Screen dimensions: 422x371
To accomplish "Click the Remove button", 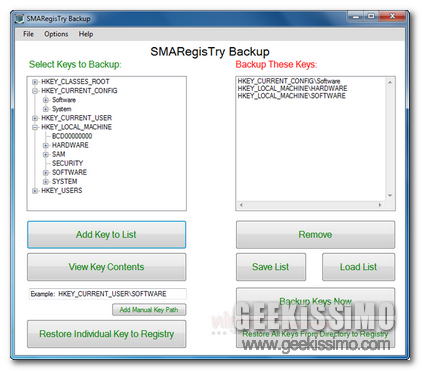I will click(315, 235).
